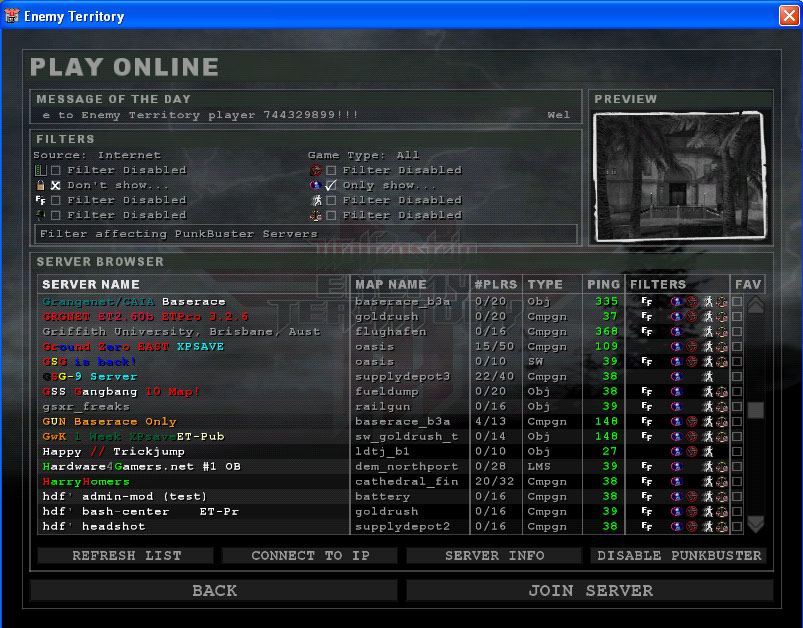
Task: Click the red crossed-circle icon in GUN Baserace row
Action: (x=692, y=422)
